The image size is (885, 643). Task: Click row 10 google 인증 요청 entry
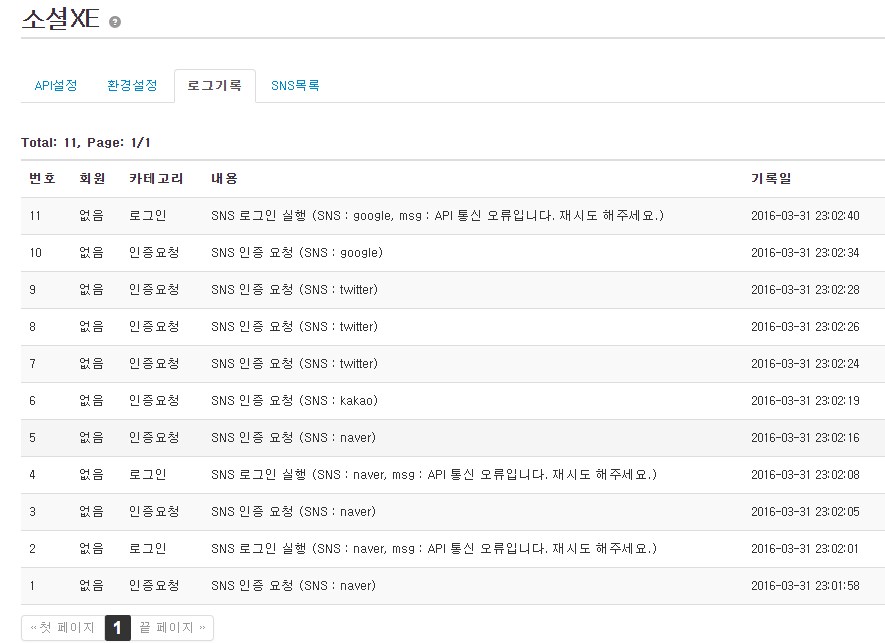click(x=296, y=253)
